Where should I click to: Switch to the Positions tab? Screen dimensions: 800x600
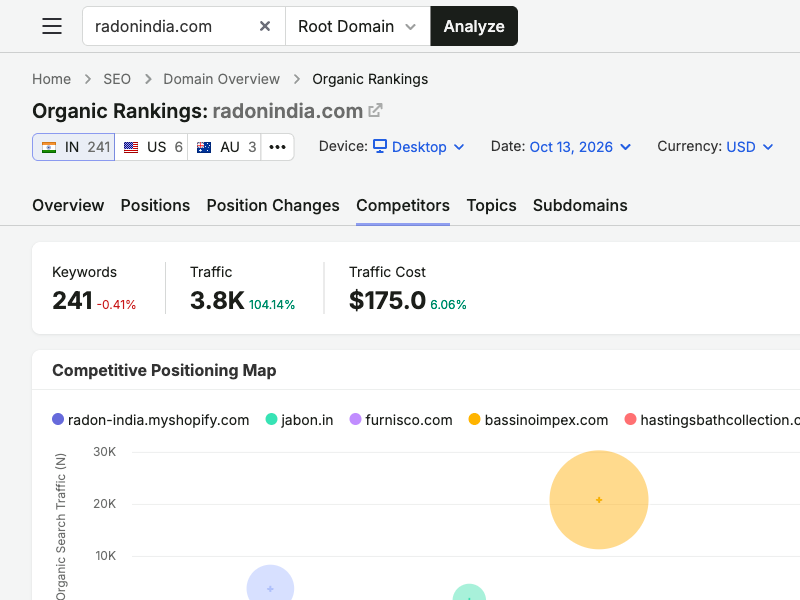tap(155, 205)
